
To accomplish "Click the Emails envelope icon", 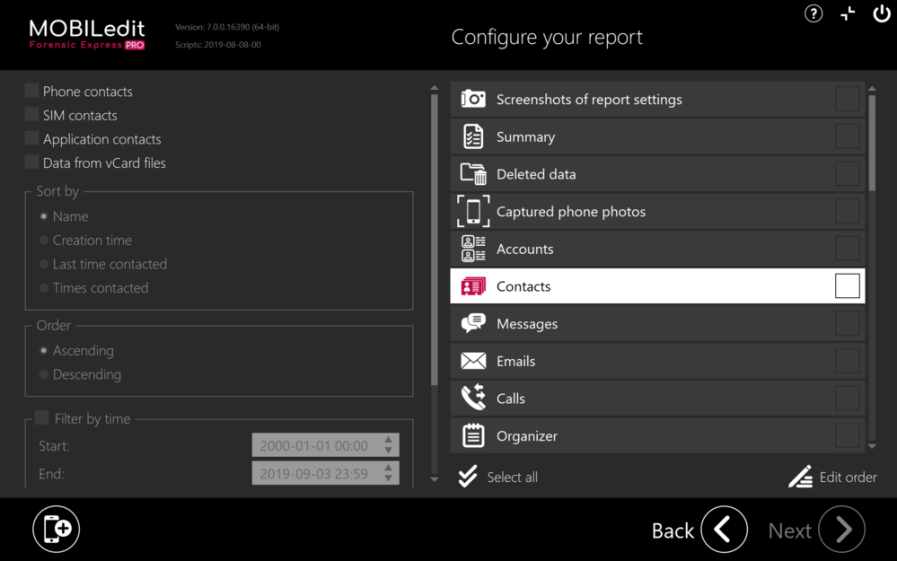I will click(473, 361).
